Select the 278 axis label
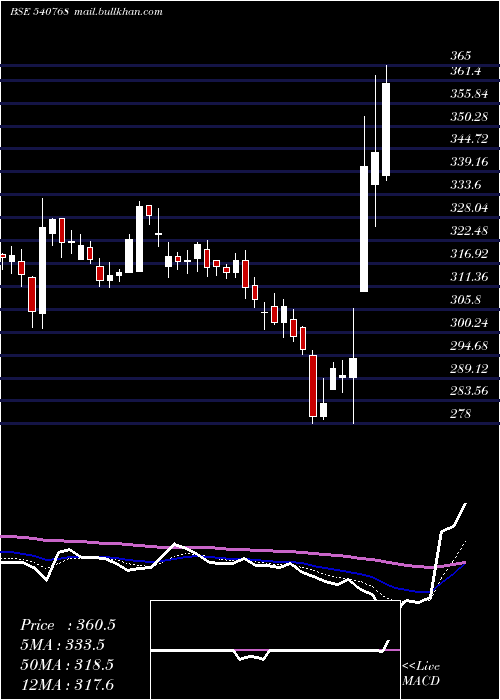This screenshot has height=700, width=500. click(461, 414)
